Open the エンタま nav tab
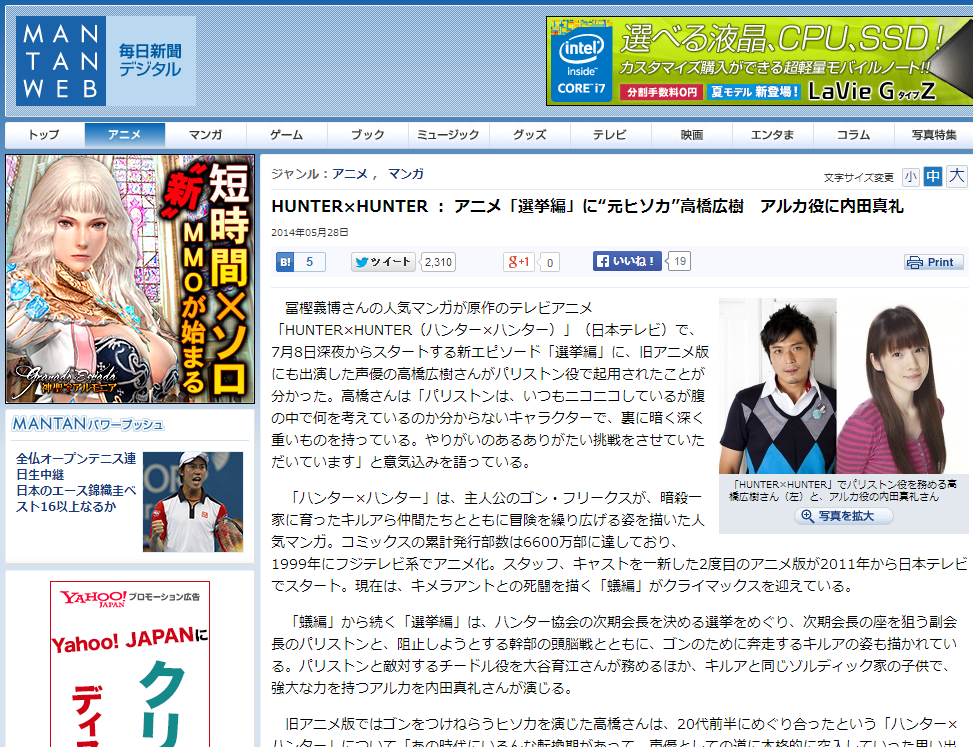Viewport: 973px width, 747px height. coord(773,135)
